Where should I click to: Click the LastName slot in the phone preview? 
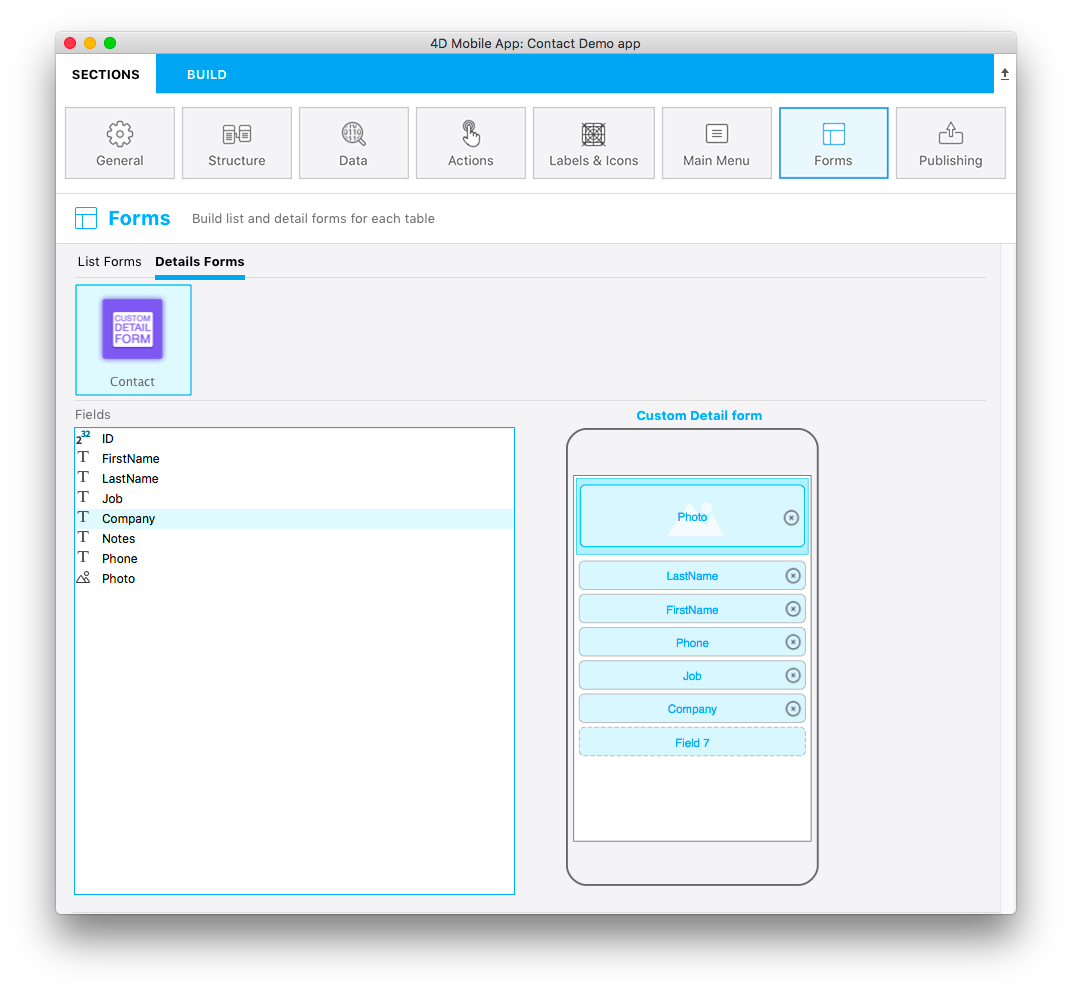[692, 576]
